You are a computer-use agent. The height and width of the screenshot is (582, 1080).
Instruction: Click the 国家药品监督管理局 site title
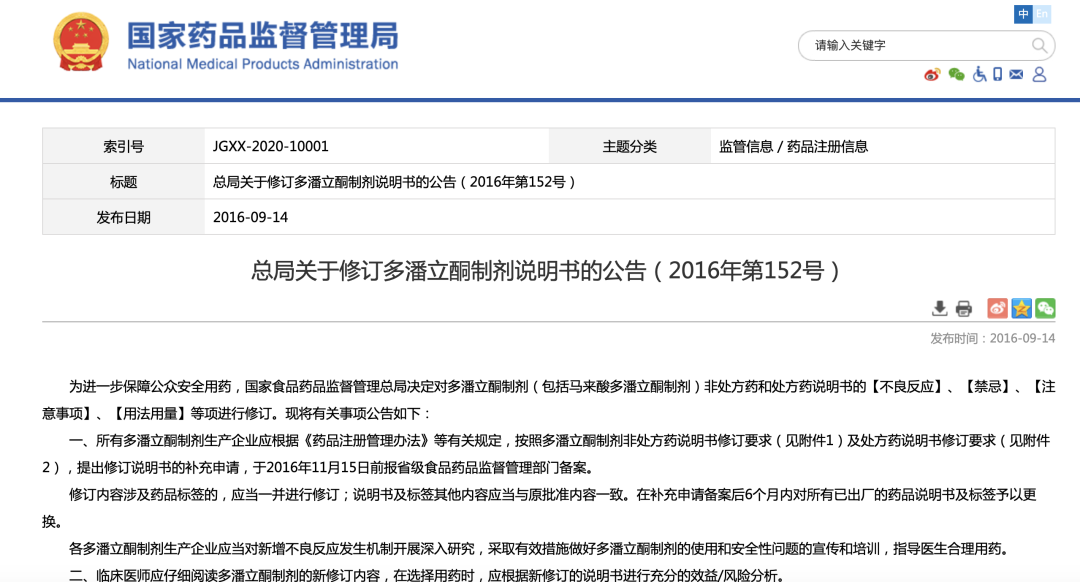262,35
